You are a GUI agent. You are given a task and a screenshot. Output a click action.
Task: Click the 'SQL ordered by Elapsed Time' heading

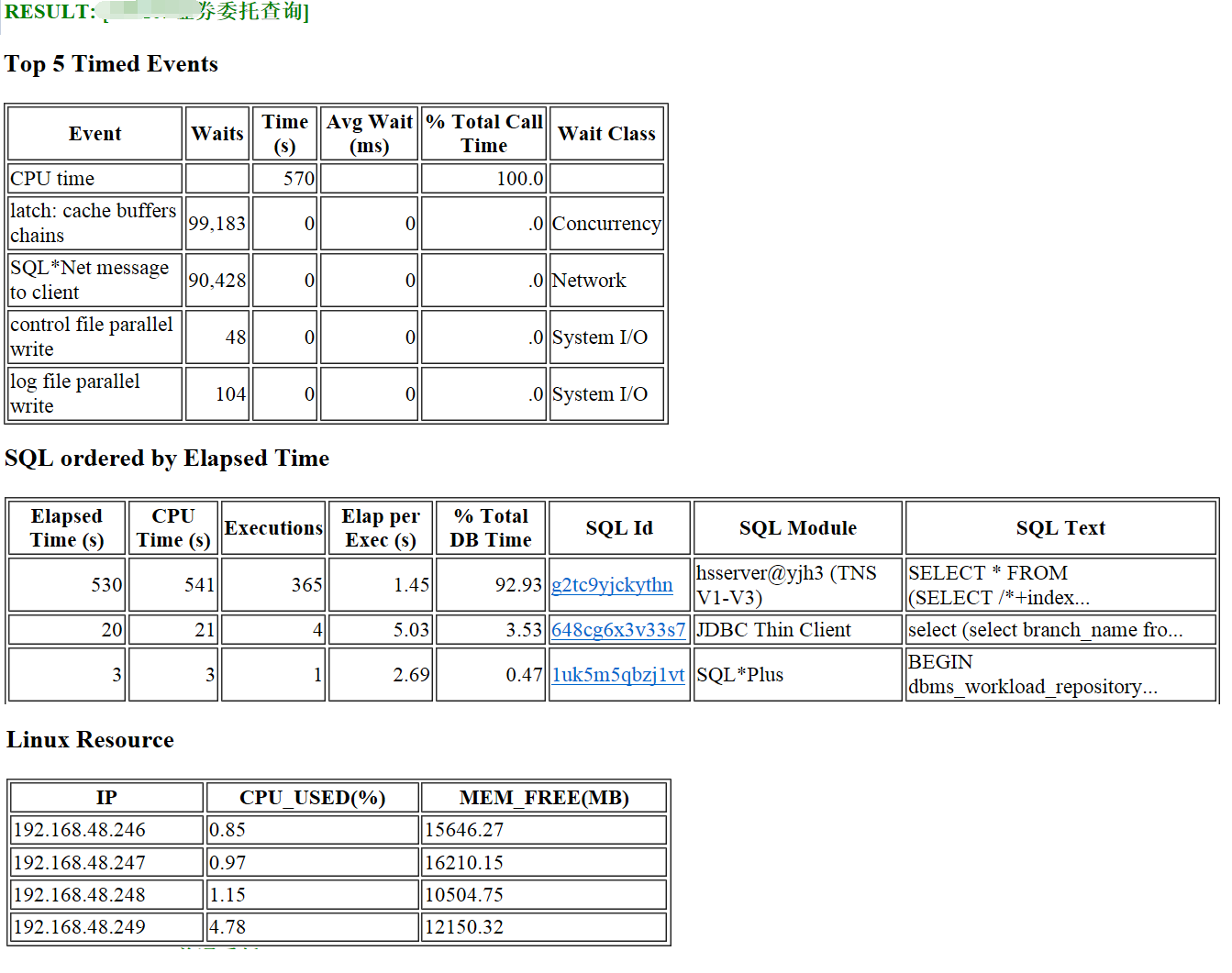point(167,459)
